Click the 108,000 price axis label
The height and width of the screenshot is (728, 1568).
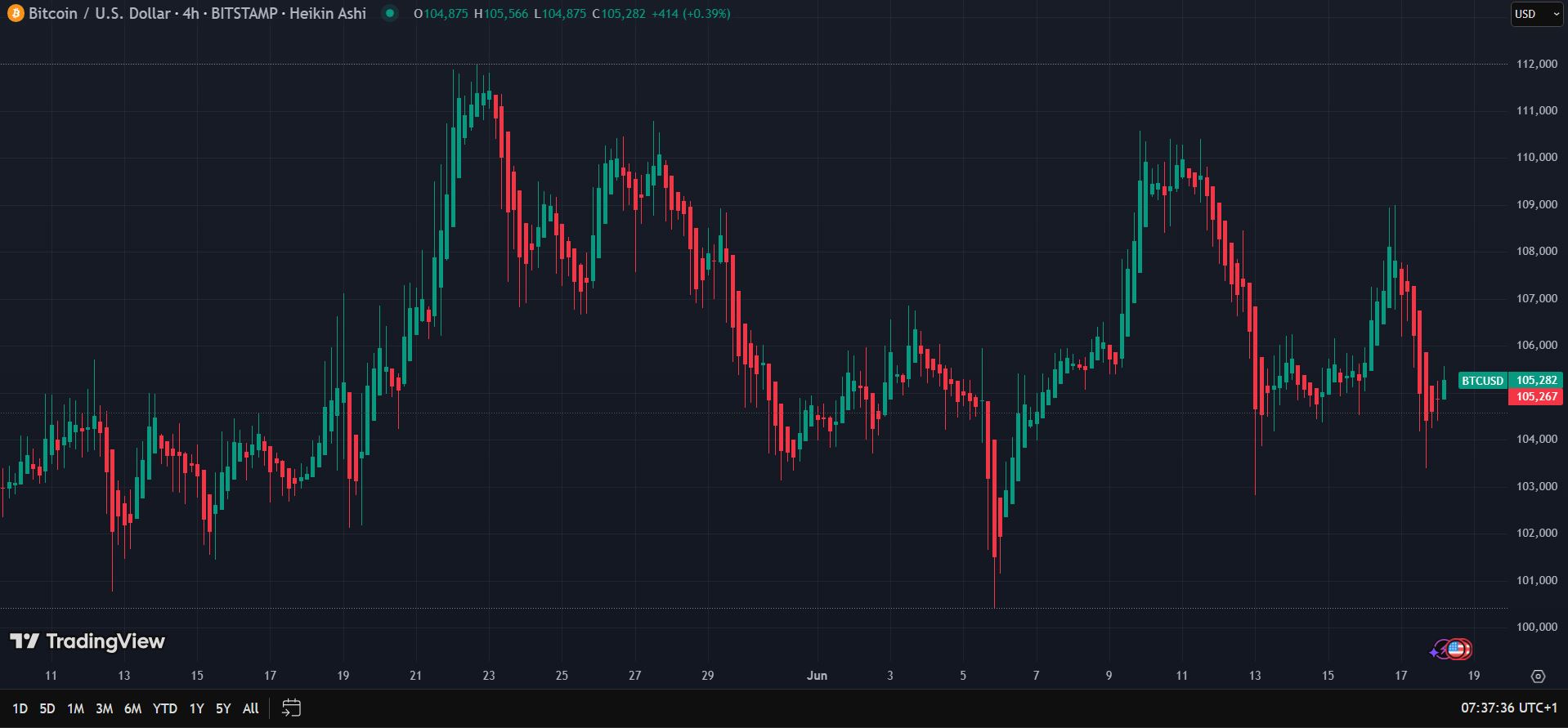[x=1537, y=252]
